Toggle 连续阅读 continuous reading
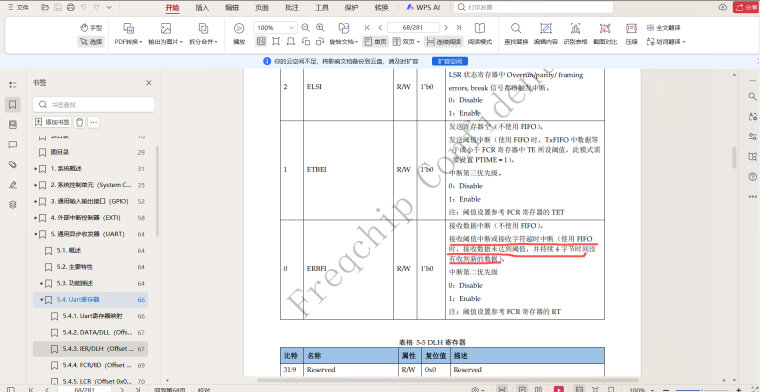The image size is (760, 392). [444, 42]
